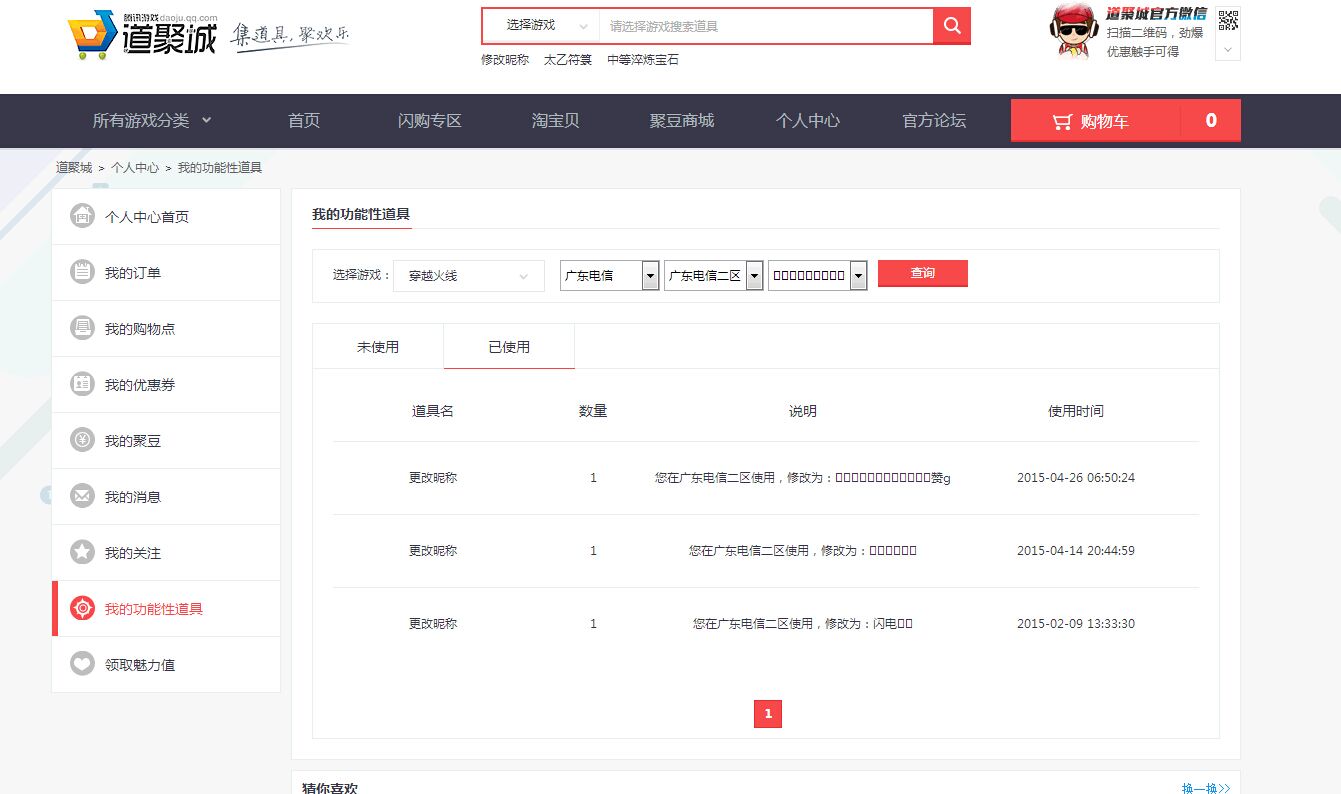Screen dimensions: 1341x794
Task: Open 我的订单 in the sidebar
Action: pyautogui.click(x=166, y=272)
